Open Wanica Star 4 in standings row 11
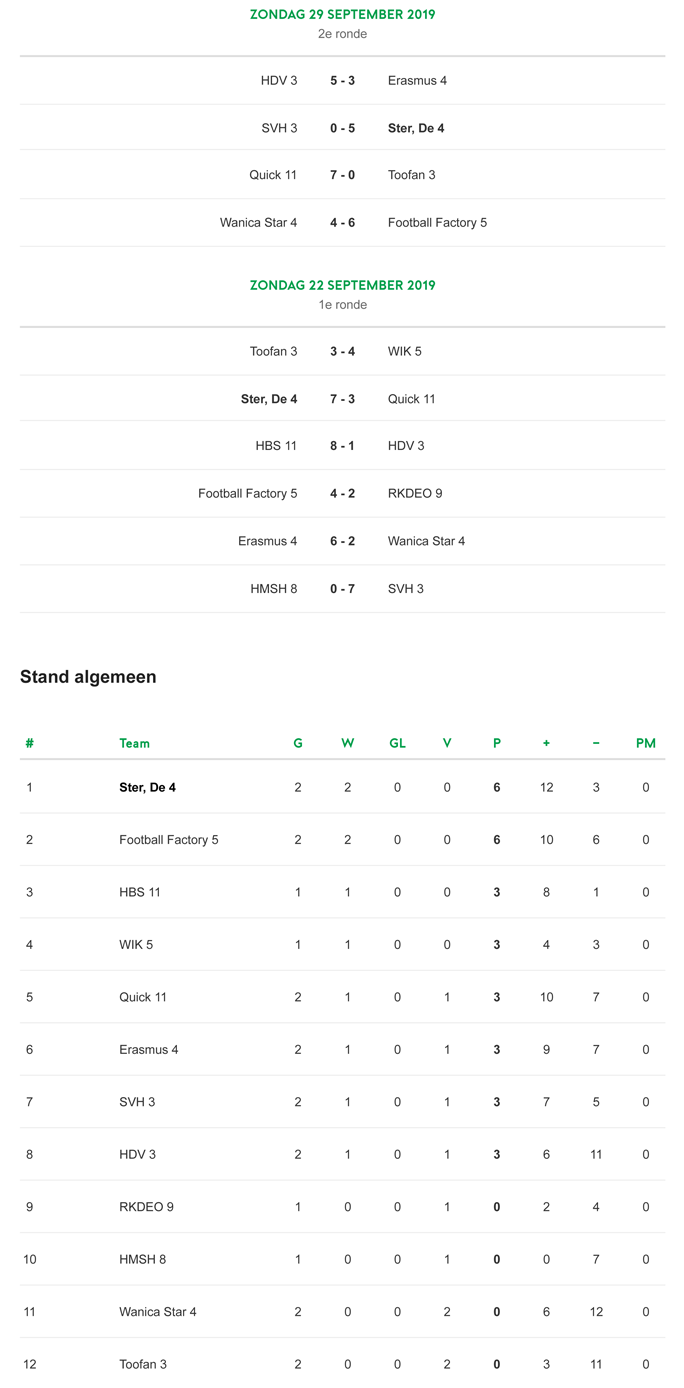 (158, 1311)
